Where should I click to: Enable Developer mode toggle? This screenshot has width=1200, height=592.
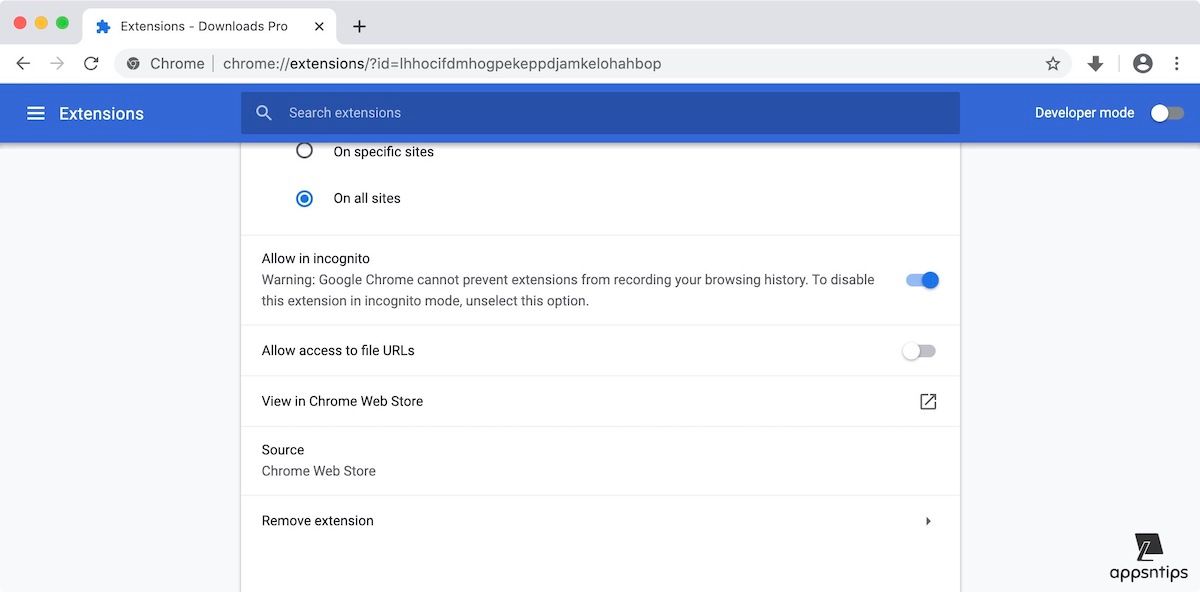[1166, 113]
